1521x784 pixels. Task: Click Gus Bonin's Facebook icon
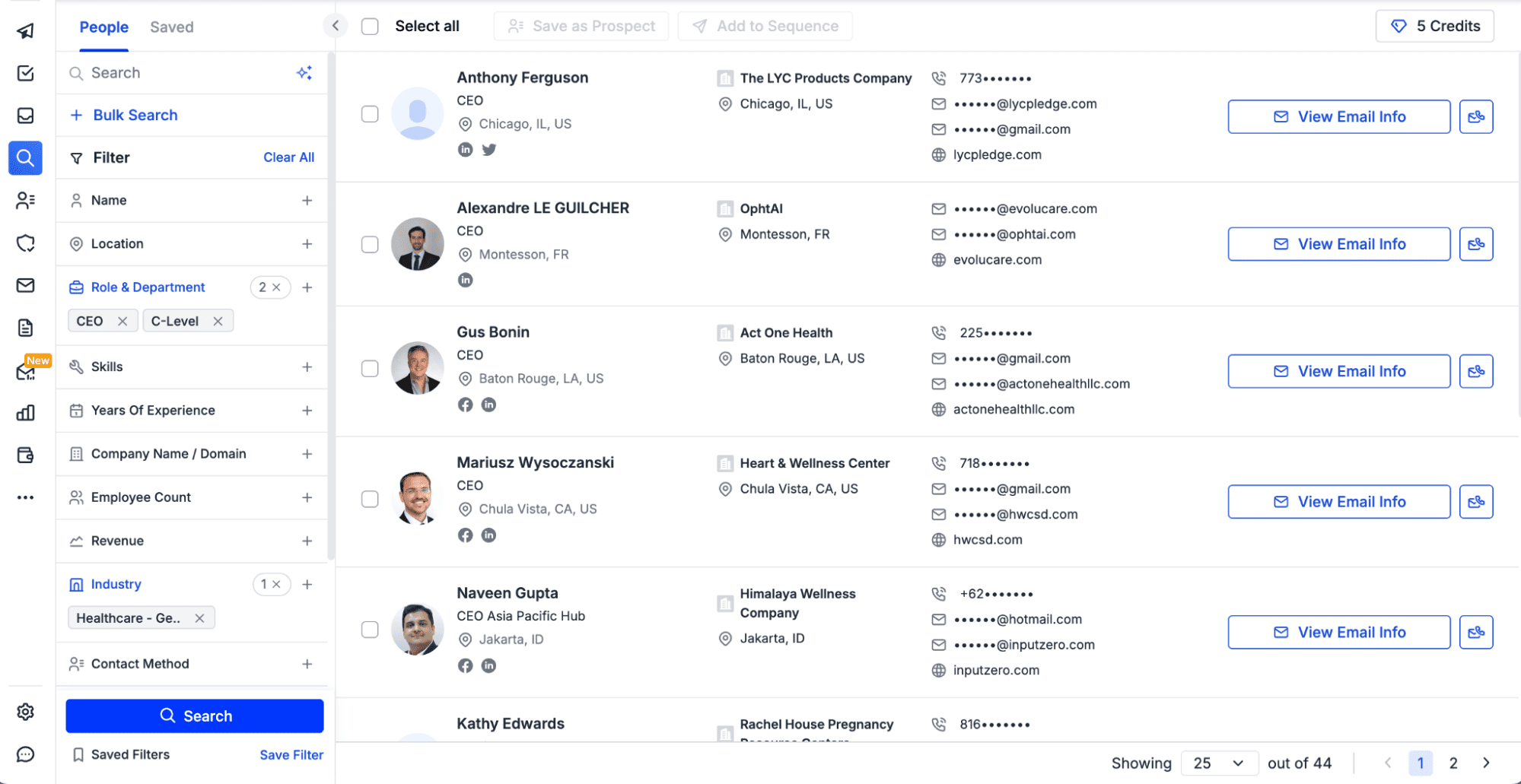point(466,405)
